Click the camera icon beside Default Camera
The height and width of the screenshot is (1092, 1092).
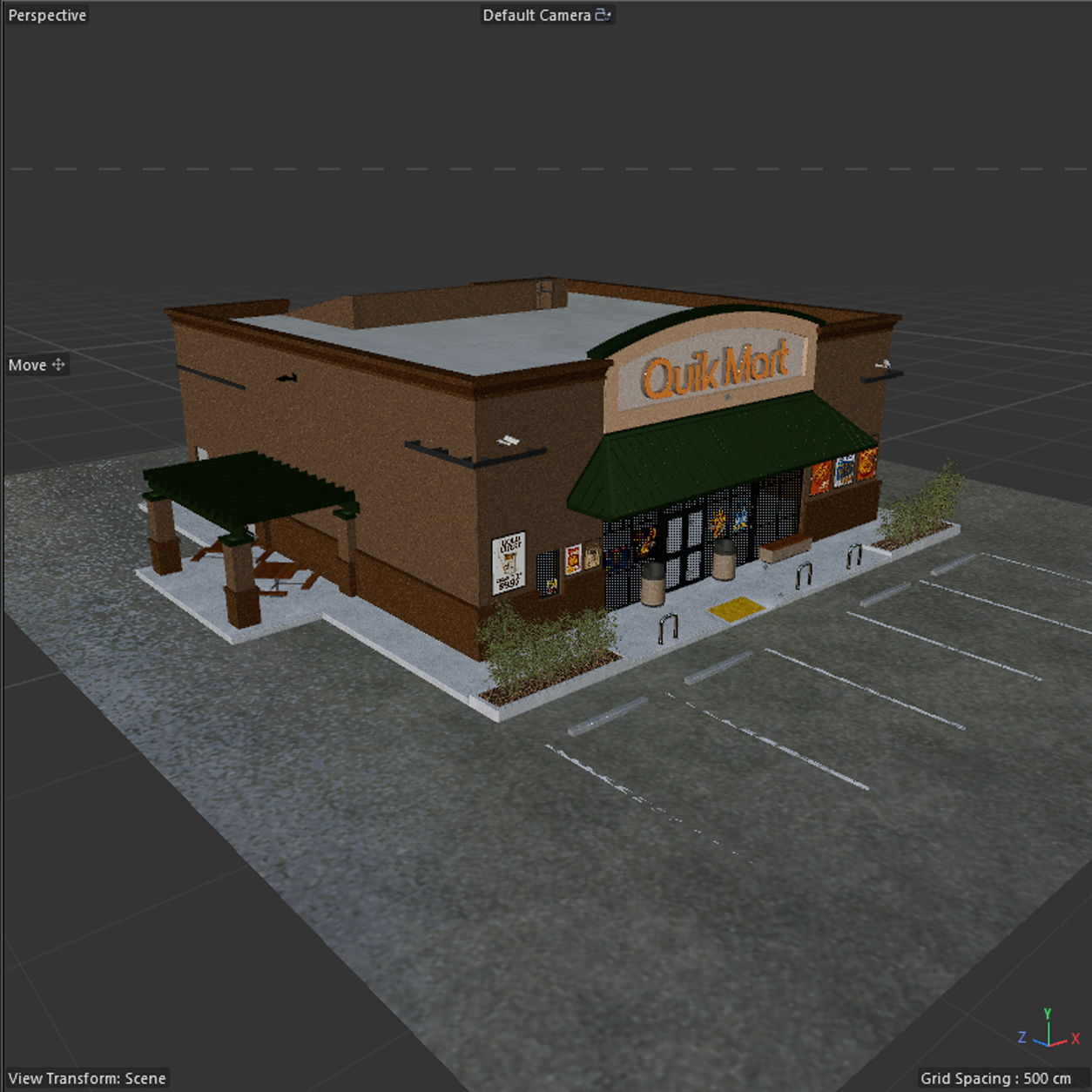603,15
